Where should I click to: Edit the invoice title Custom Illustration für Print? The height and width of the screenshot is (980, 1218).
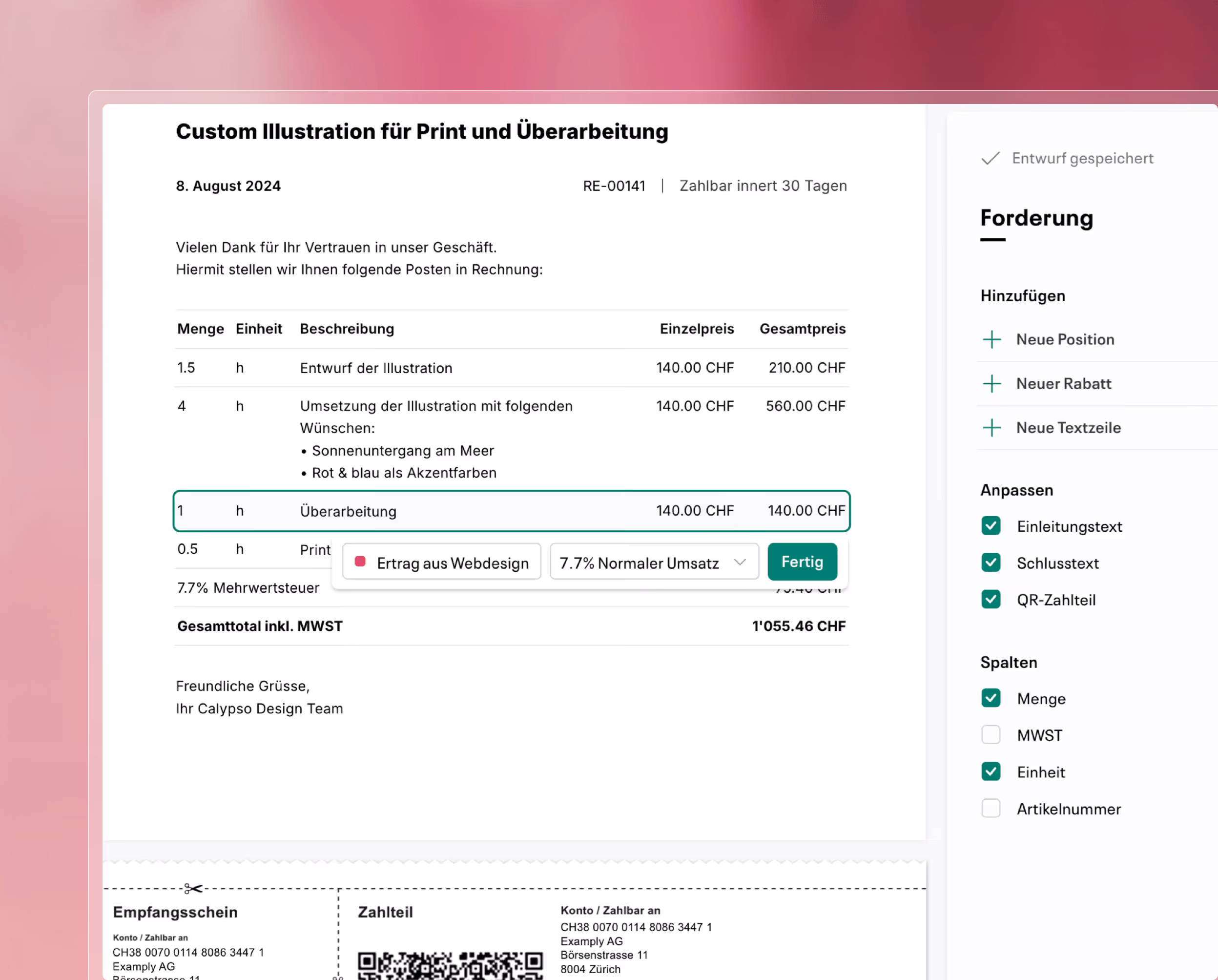pos(422,132)
